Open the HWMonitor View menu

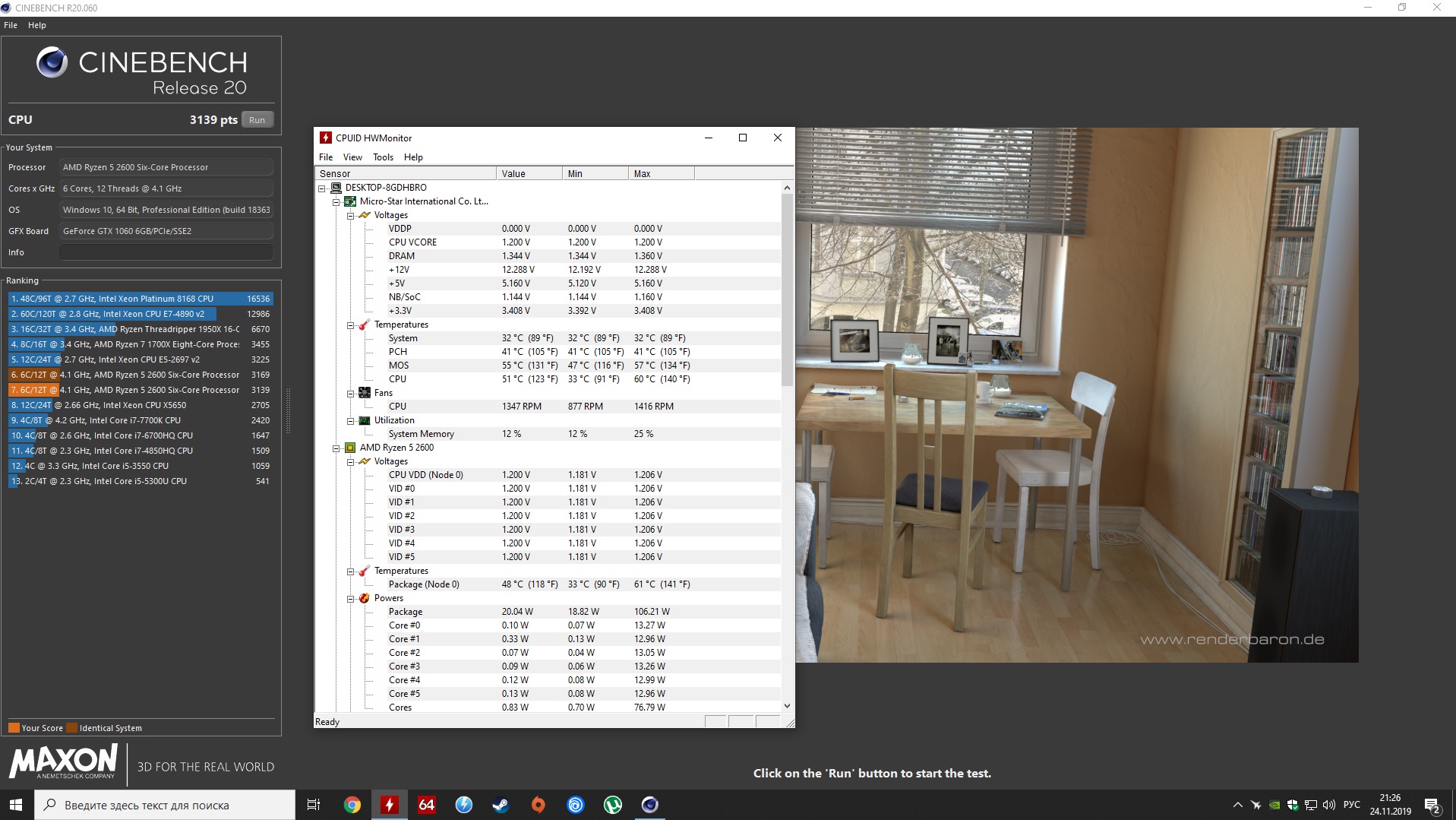(352, 157)
